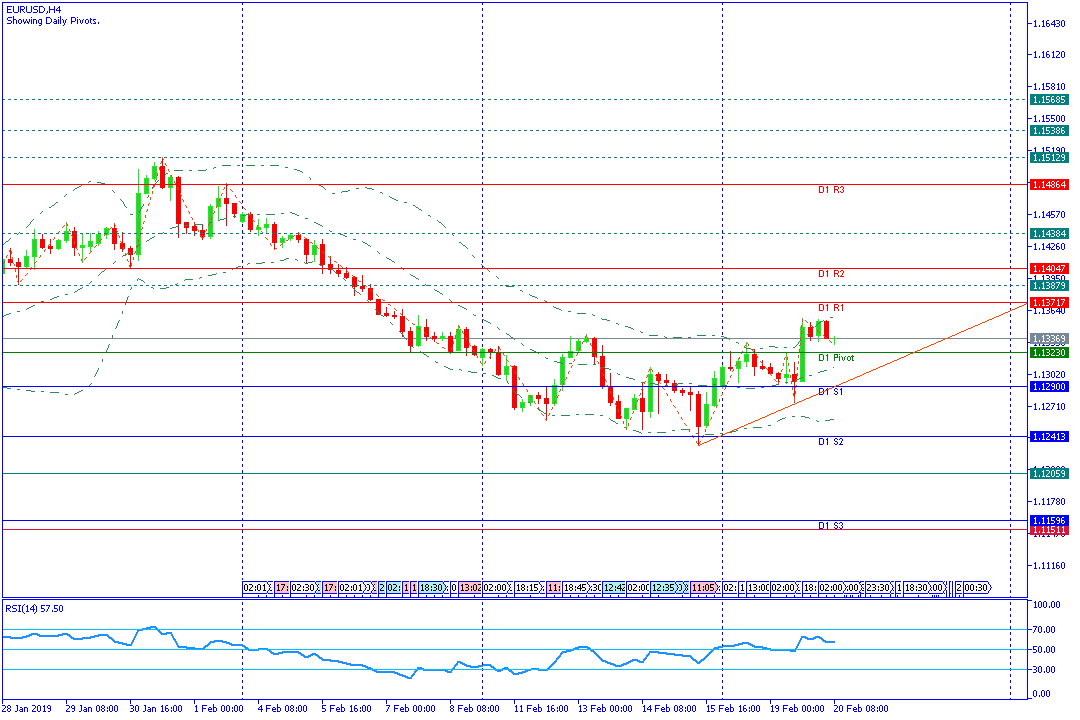Click the green 1.13230 pivot price tag
The image size is (1080, 720).
tap(1049, 353)
